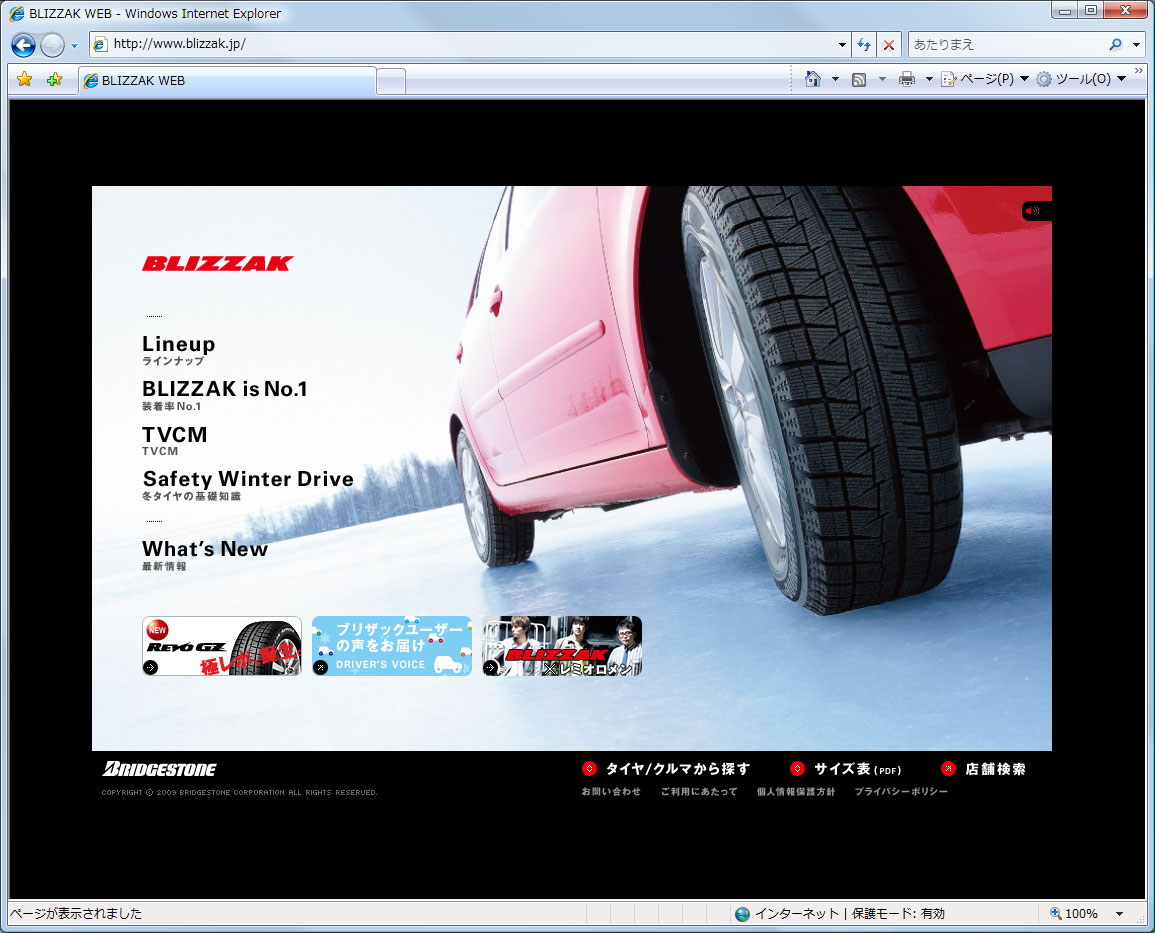Open the Safety Winter Drive section

[248, 485]
